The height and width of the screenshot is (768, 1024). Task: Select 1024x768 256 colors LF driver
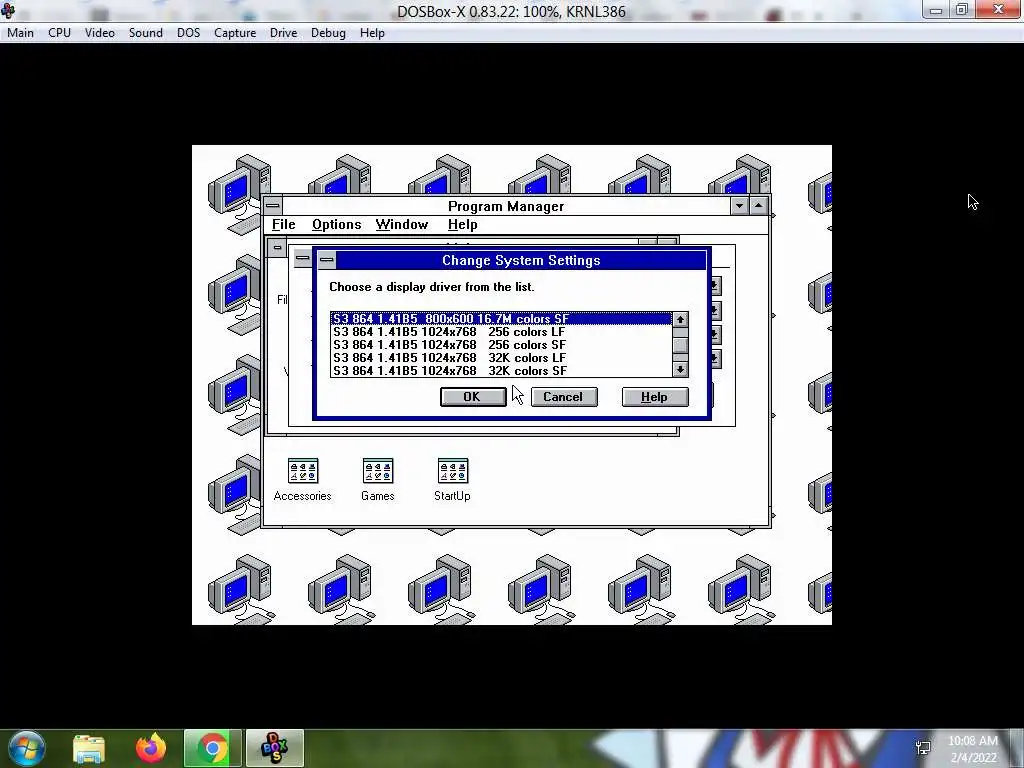pos(501,332)
